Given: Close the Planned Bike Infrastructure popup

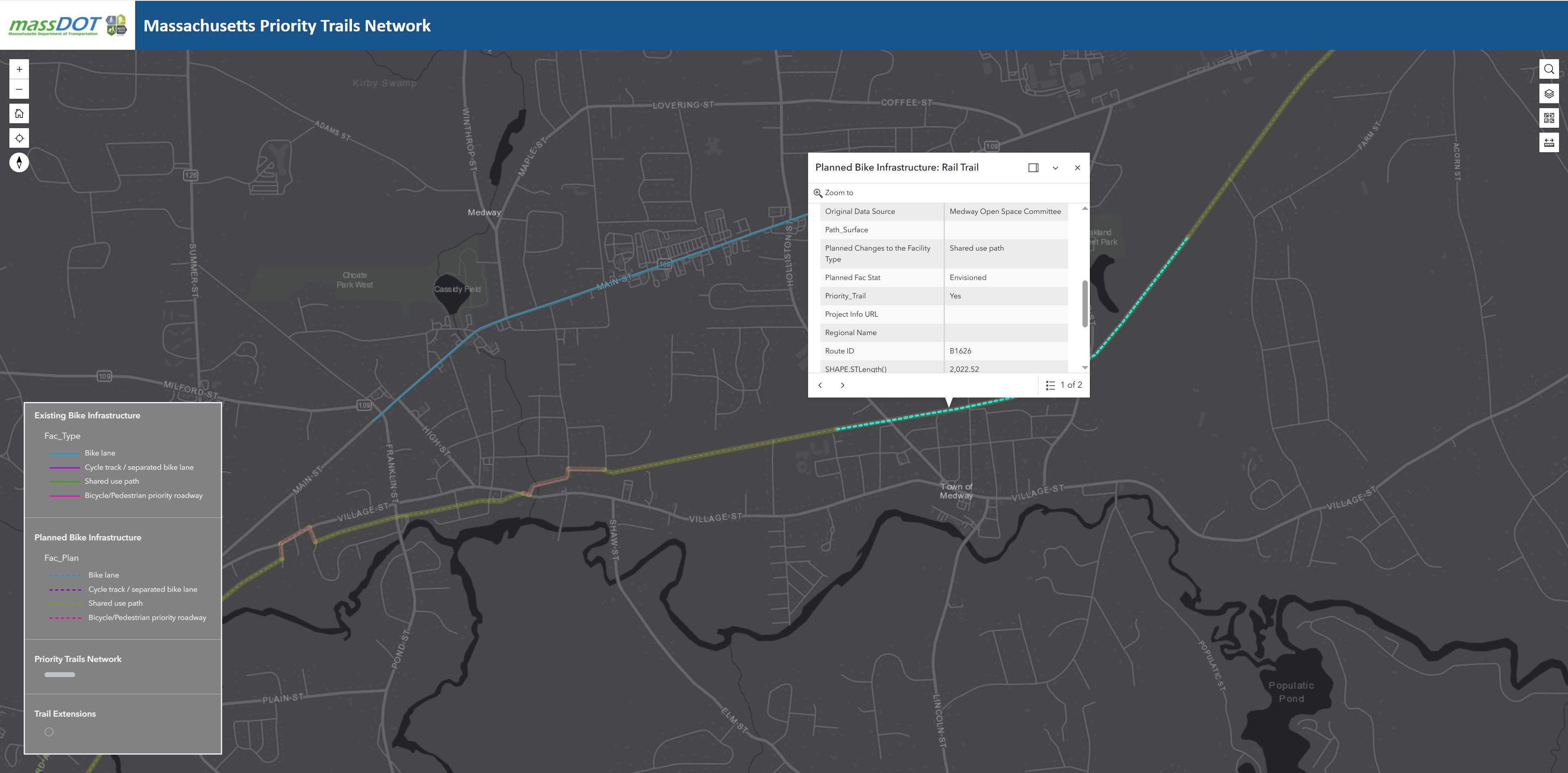Looking at the screenshot, I should 1078,168.
